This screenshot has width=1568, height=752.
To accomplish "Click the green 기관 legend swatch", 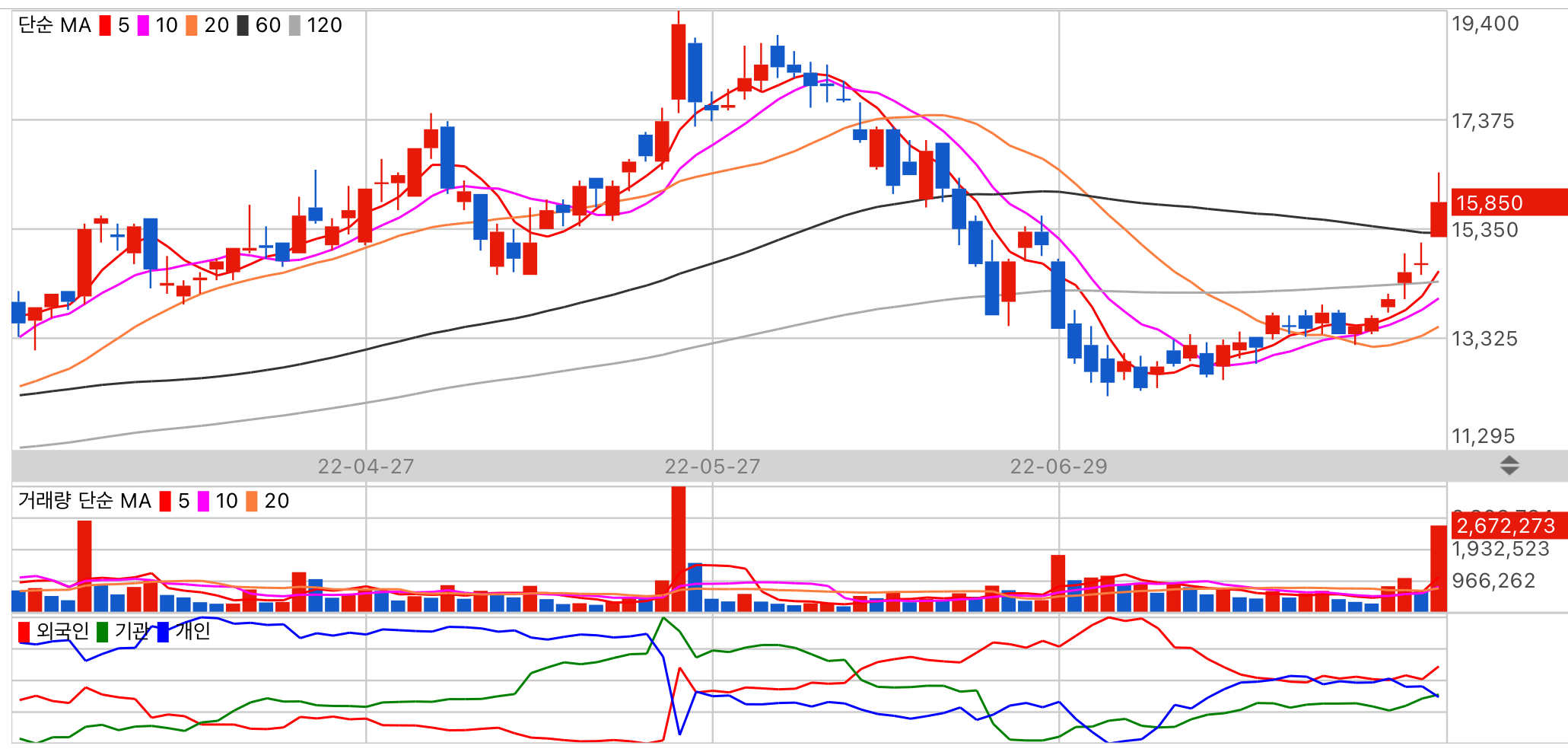I will click(x=103, y=633).
